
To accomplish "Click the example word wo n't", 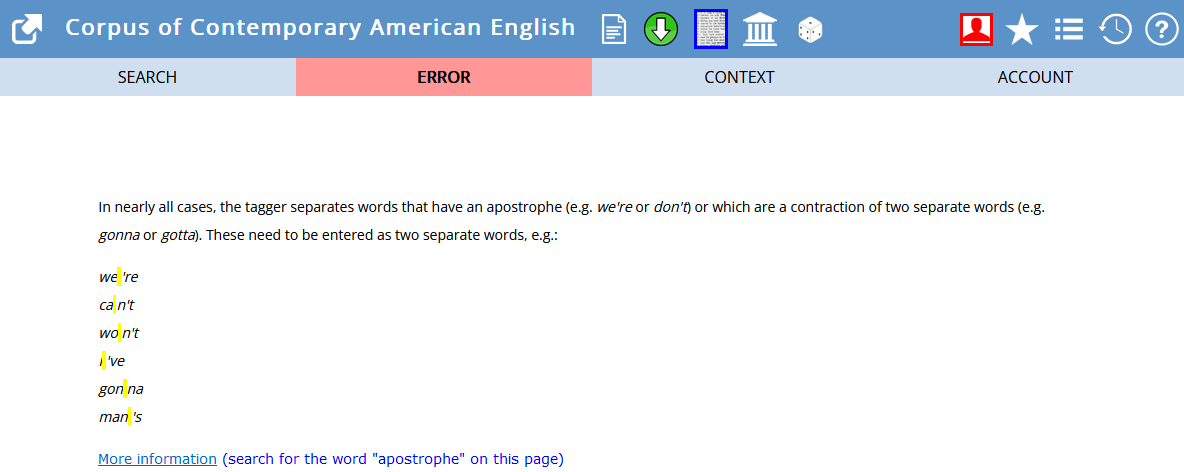I will pyautogui.click(x=119, y=333).
